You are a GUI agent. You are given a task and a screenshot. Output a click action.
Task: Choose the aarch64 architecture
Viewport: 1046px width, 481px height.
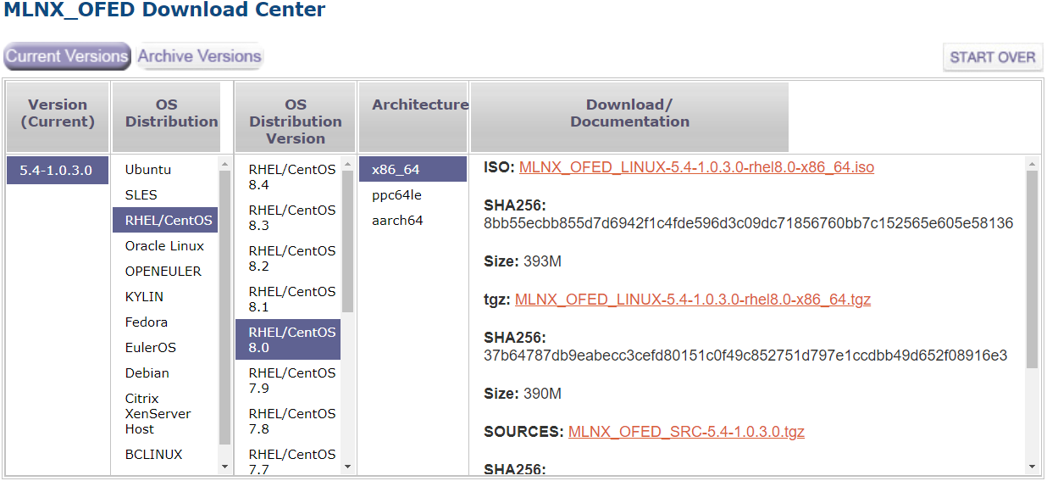[397, 220]
